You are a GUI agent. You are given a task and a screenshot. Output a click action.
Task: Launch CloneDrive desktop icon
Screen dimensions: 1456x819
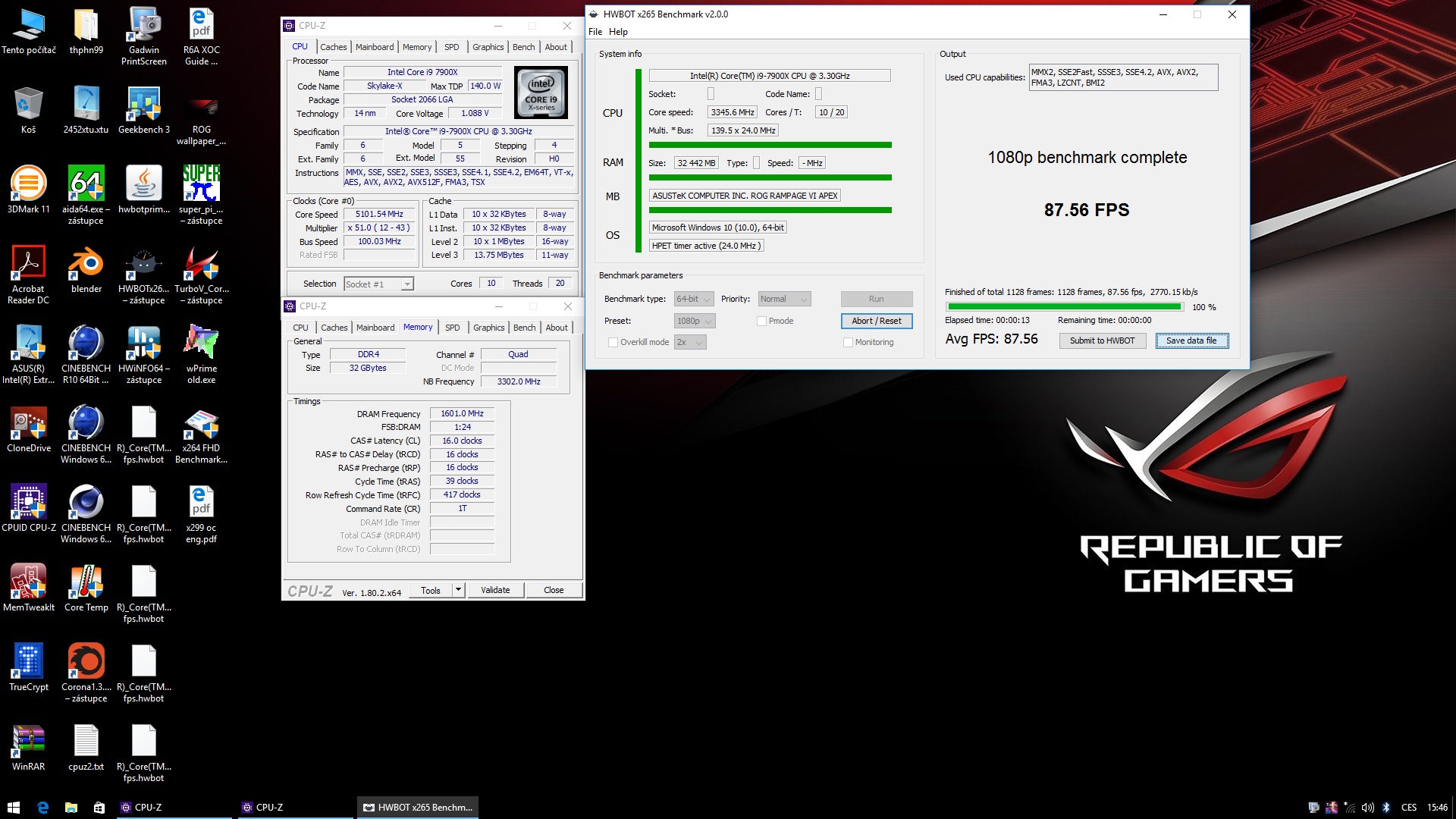click(28, 428)
